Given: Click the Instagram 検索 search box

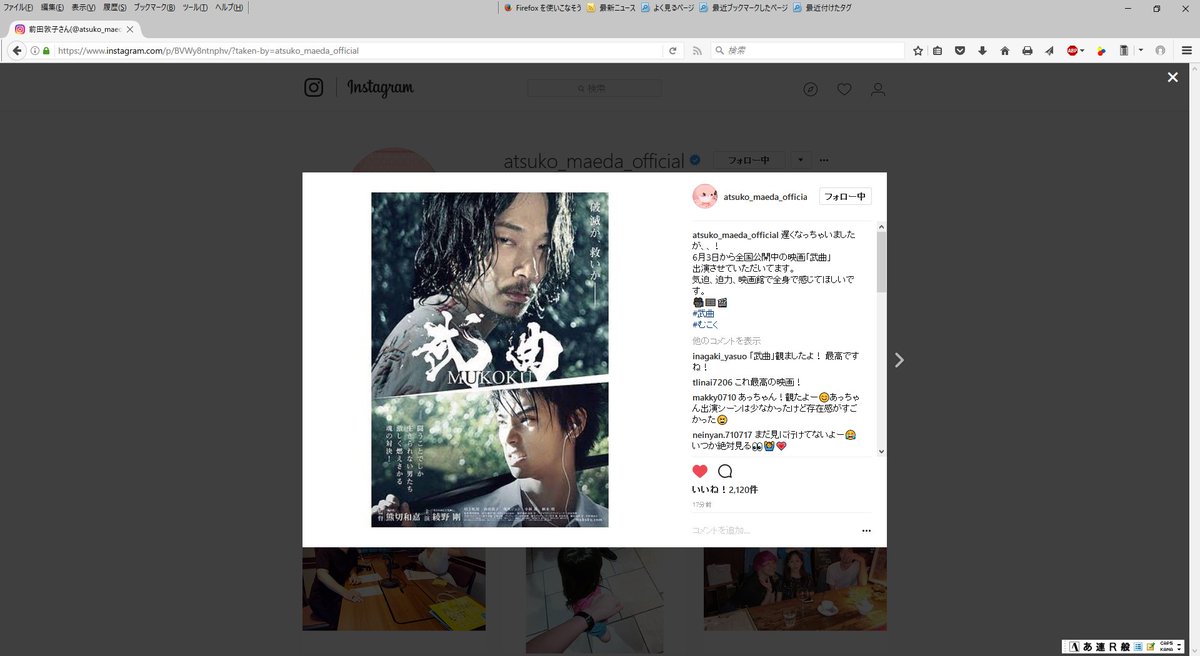Looking at the screenshot, I should point(594,89).
